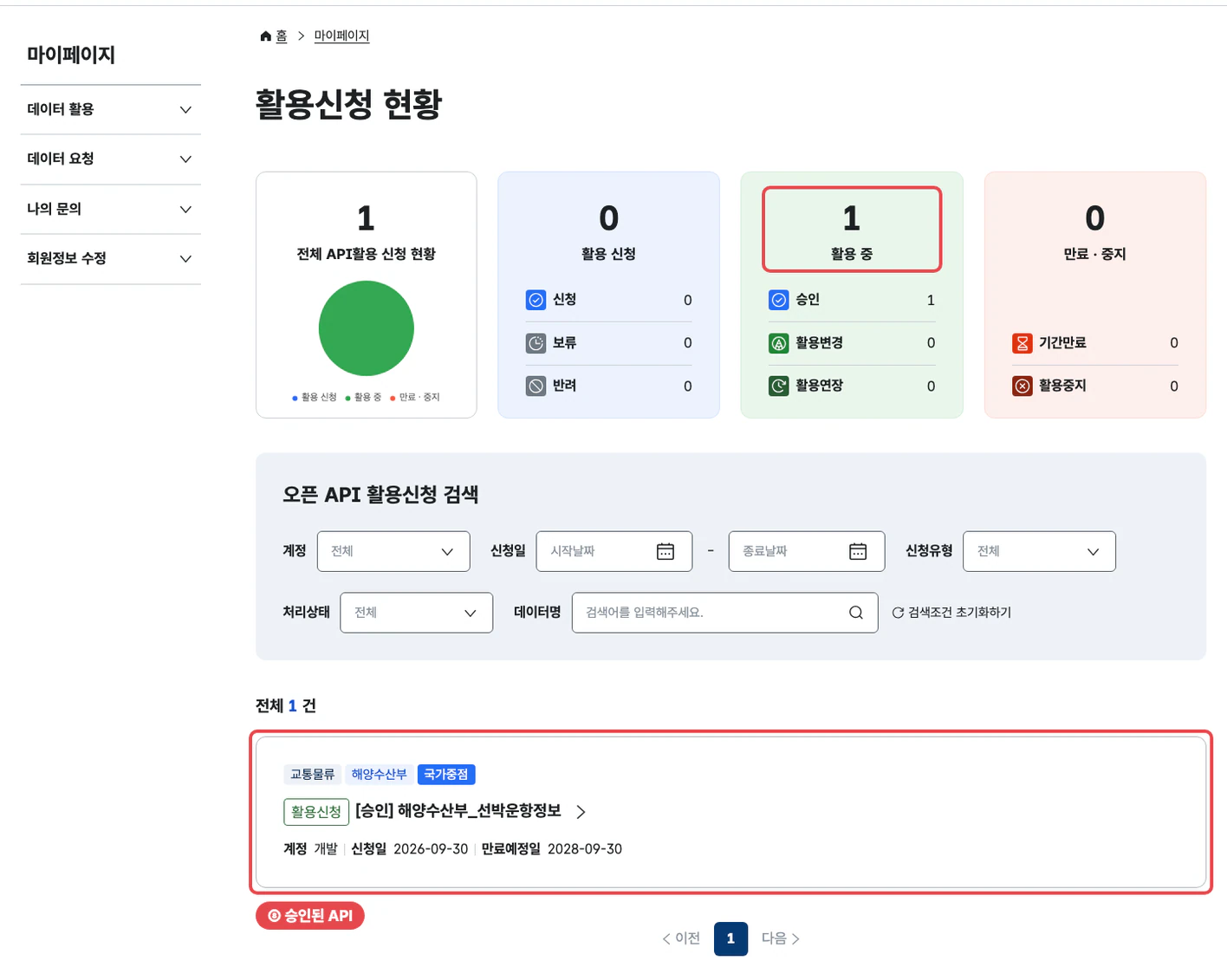Click the 전체 1 건 result count

(x=286, y=706)
